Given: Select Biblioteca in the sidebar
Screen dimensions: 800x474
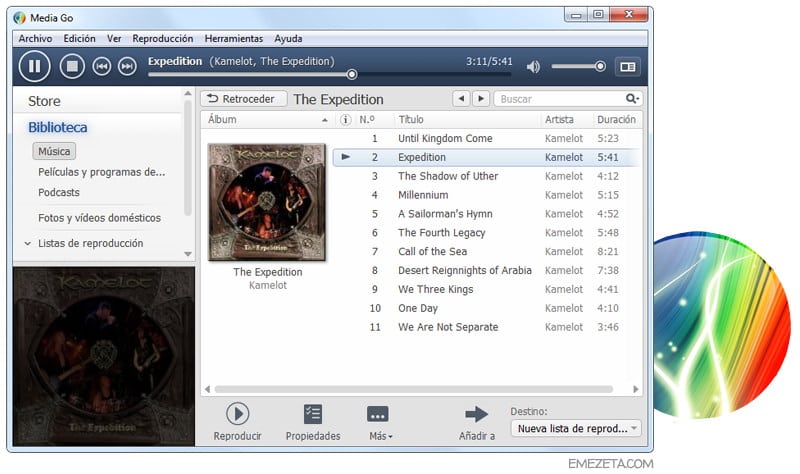Looking at the screenshot, I should [58, 127].
